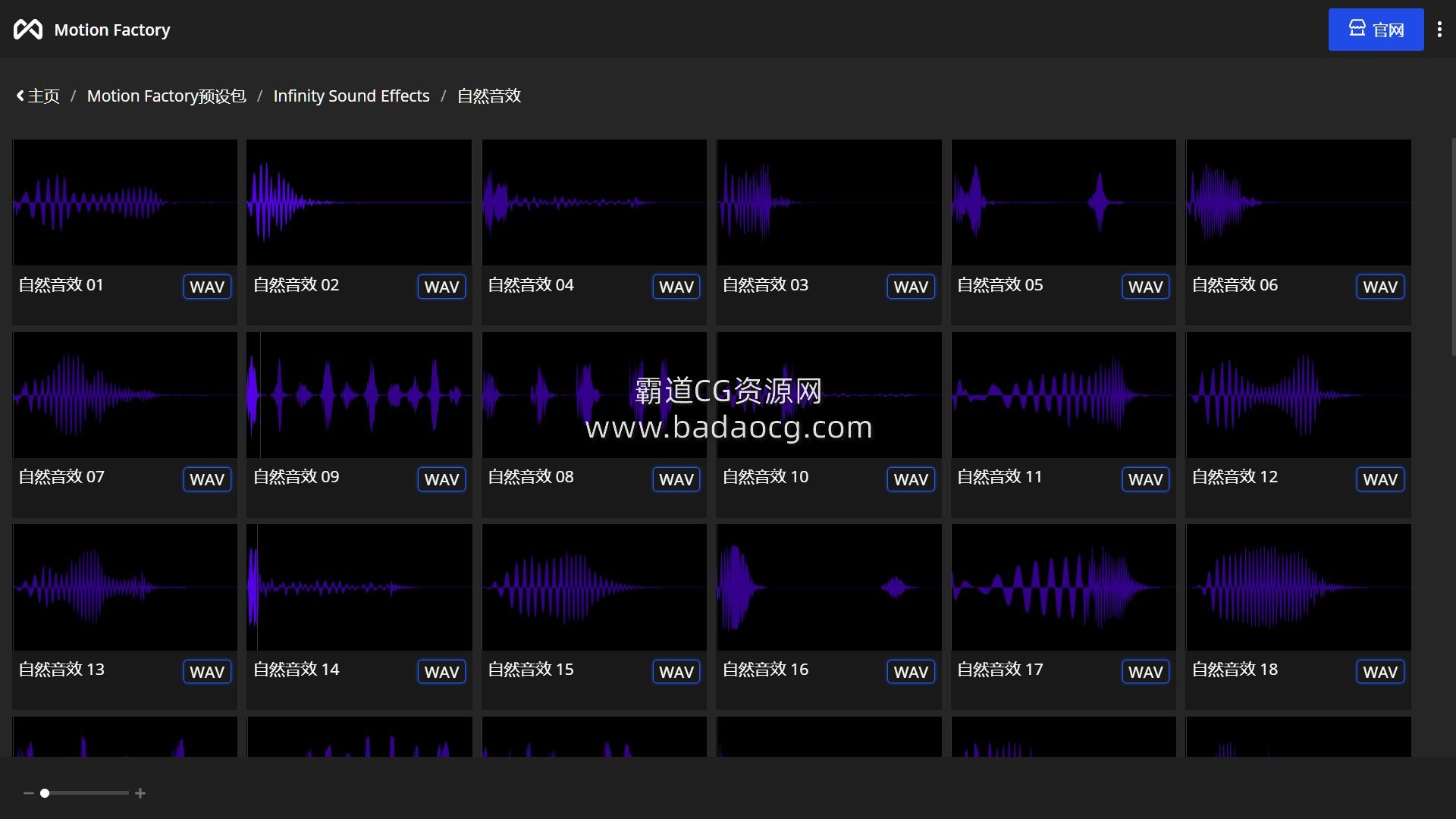Select the 自然音效 06 title label
The image size is (1456, 819).
[1235, 285]
